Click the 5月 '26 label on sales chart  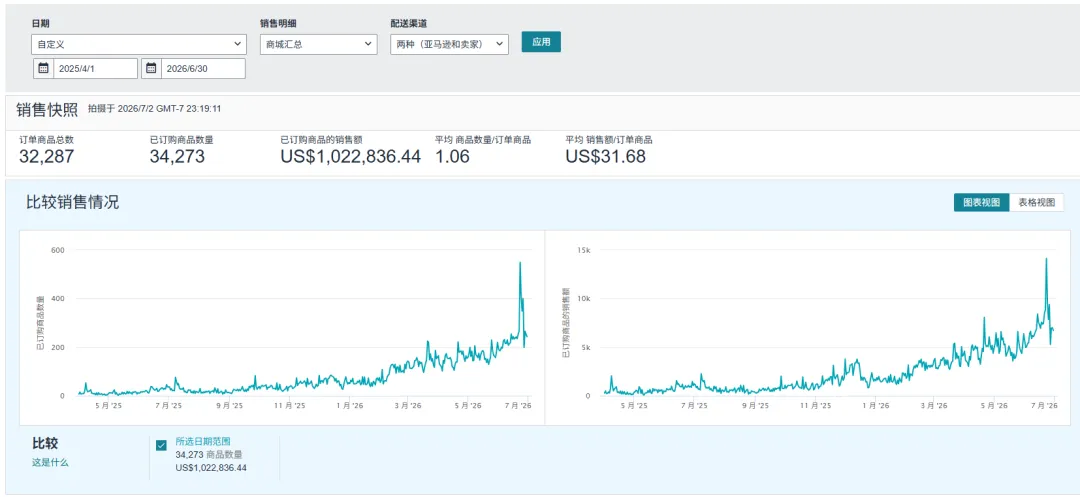tap(993, 406)
